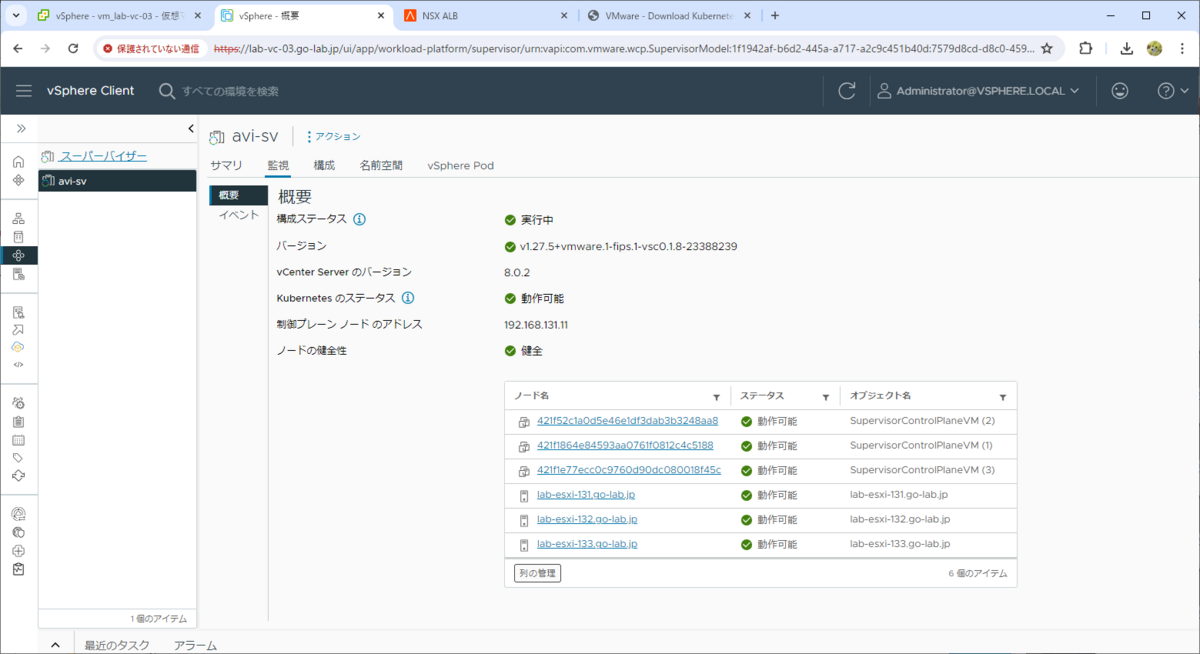The width and height of the screenshot is (1200, 654).
Task: Go to Home icon in left rail
Action: 18,162
